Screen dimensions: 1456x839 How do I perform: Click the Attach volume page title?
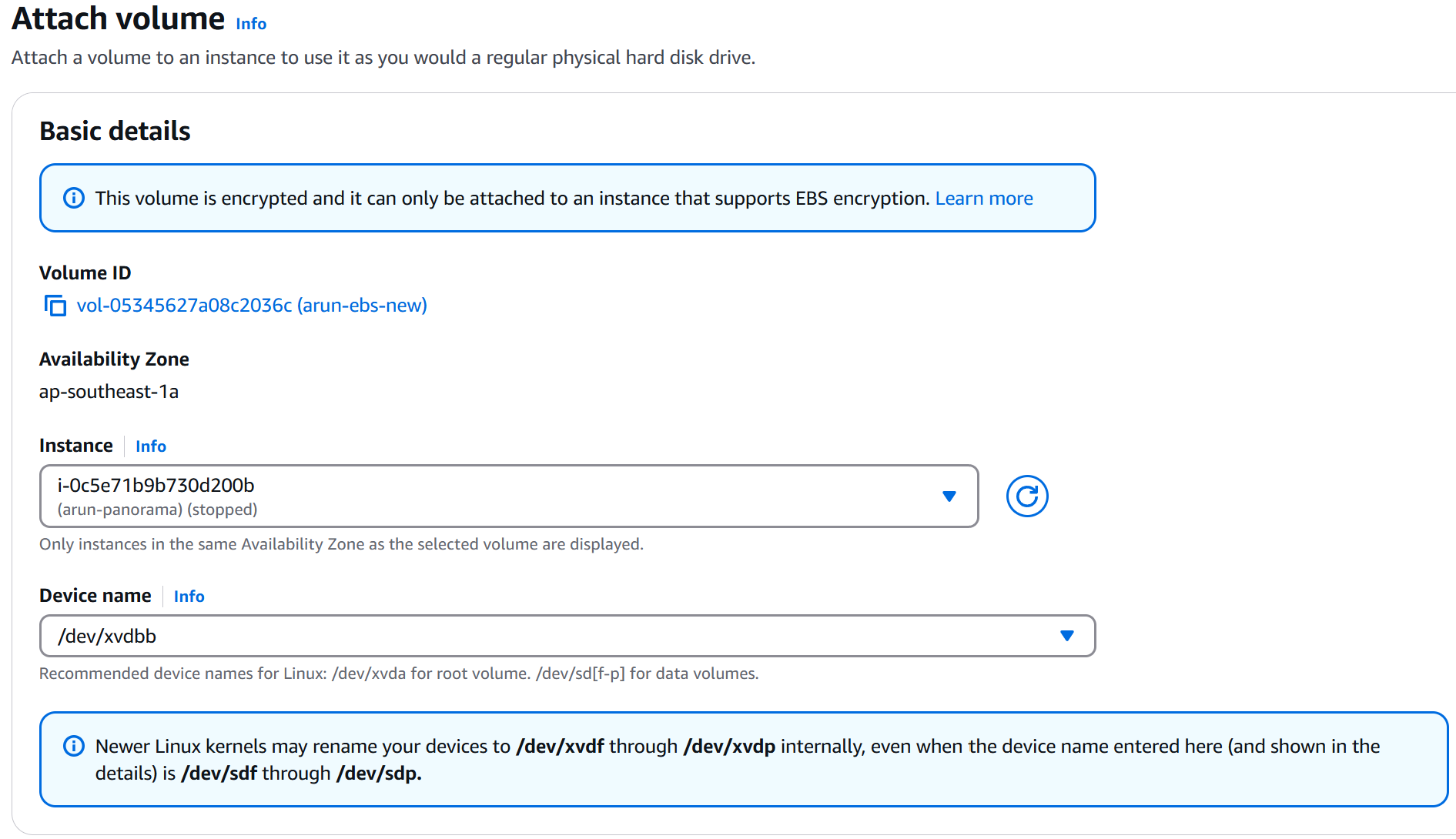[118, 19]
